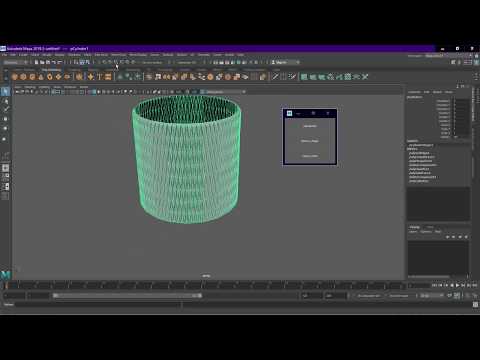This screenshot has height=360, width=480.
Task: Activate the Rotate tool in the toolbox
Action: 5,128
